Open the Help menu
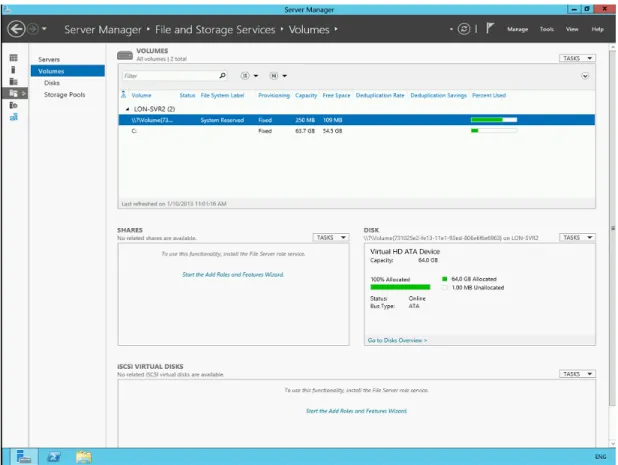618x465 pixels. coord(598,29)
